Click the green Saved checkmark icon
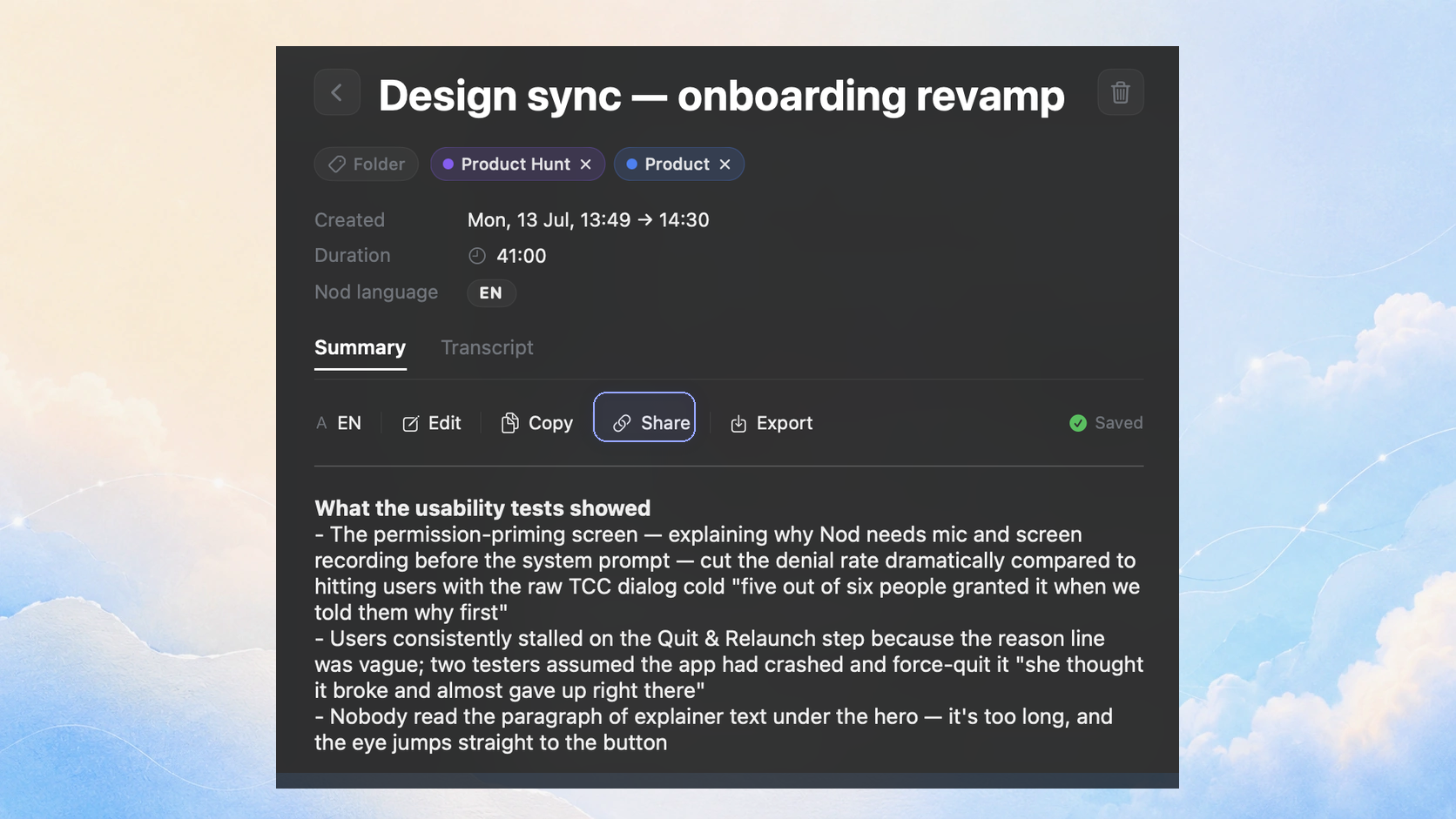1456x819 pixels. point(1077,423)
